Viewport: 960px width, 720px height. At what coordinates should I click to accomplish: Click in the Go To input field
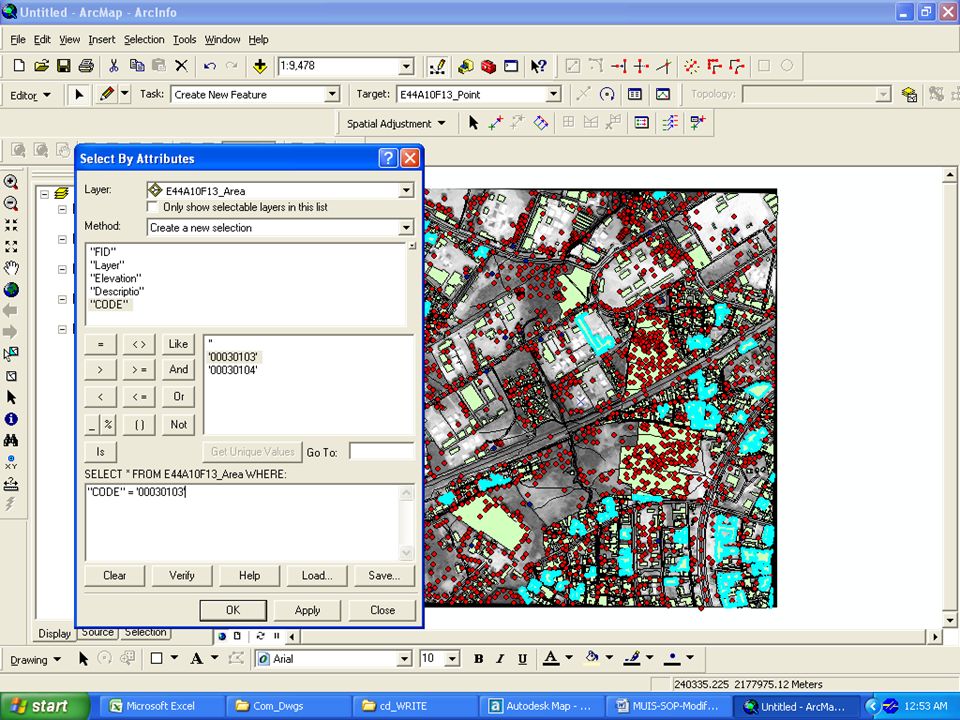[381, 452]
